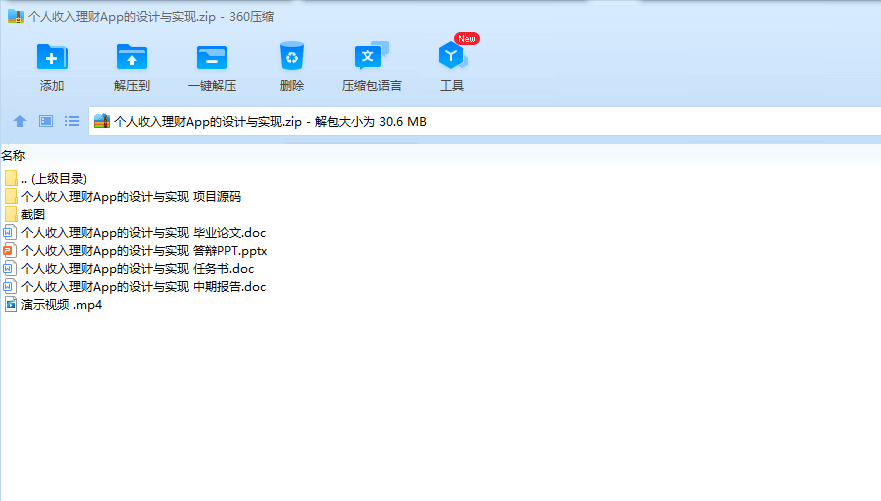881x501 pixels.
Task: Click the 添加 label under the add icon
Action: tap(52, 85)
